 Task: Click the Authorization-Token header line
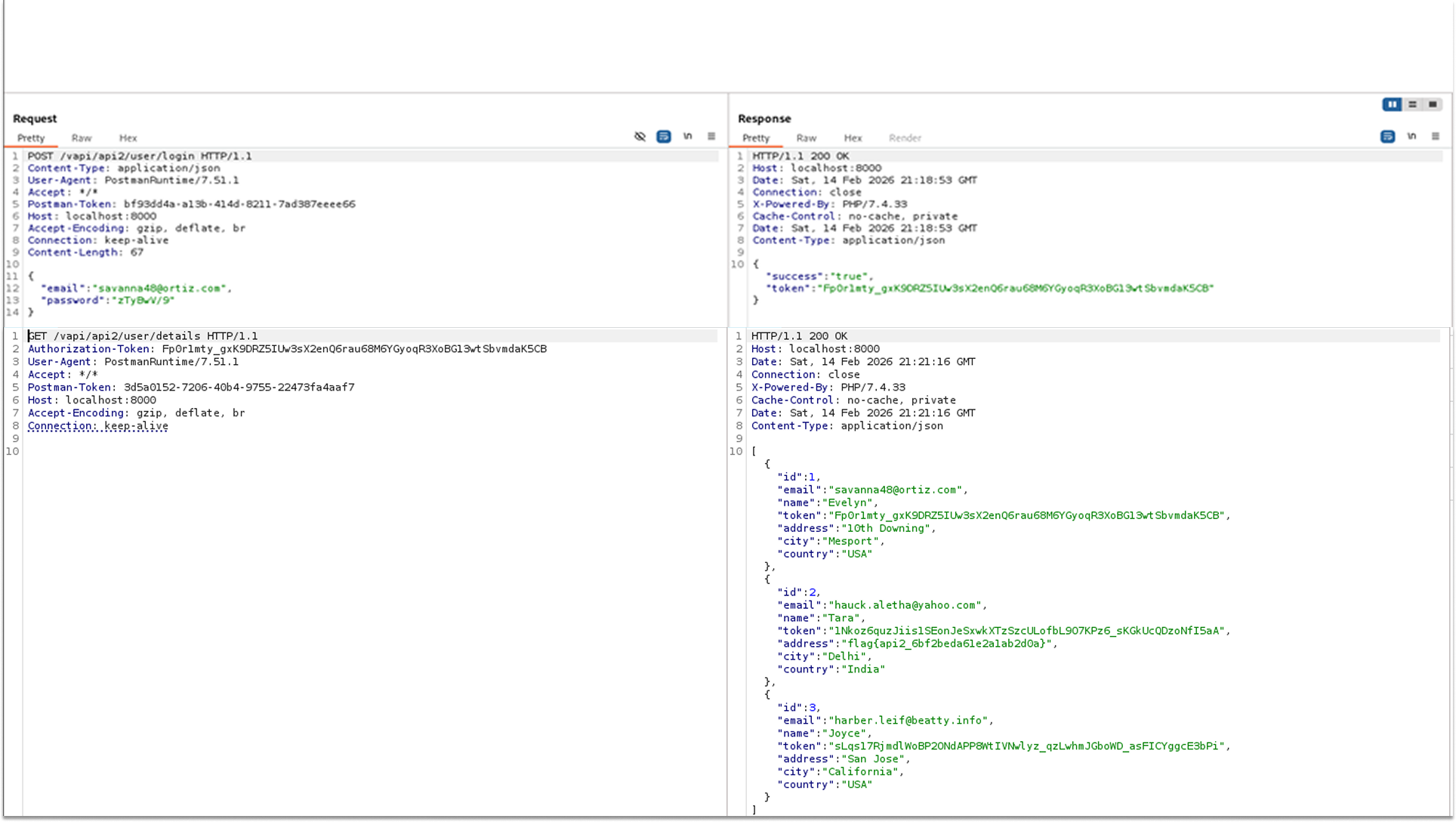coord(287,349)
